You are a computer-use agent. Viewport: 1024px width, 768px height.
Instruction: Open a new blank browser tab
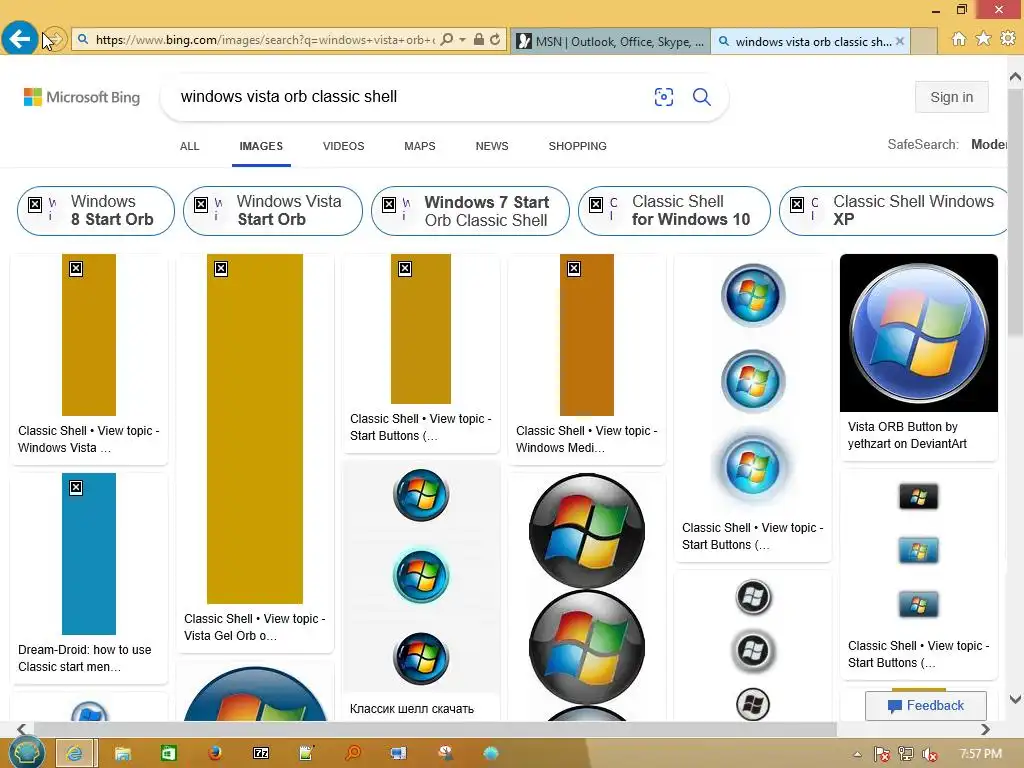[x=923, y=41]
